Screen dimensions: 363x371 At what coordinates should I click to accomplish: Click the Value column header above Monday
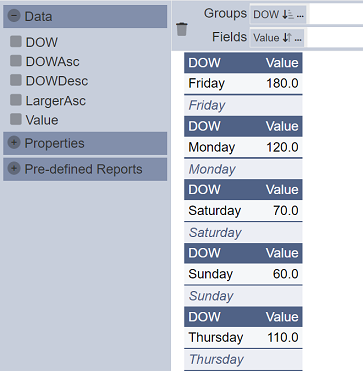[x=282, y=126]
